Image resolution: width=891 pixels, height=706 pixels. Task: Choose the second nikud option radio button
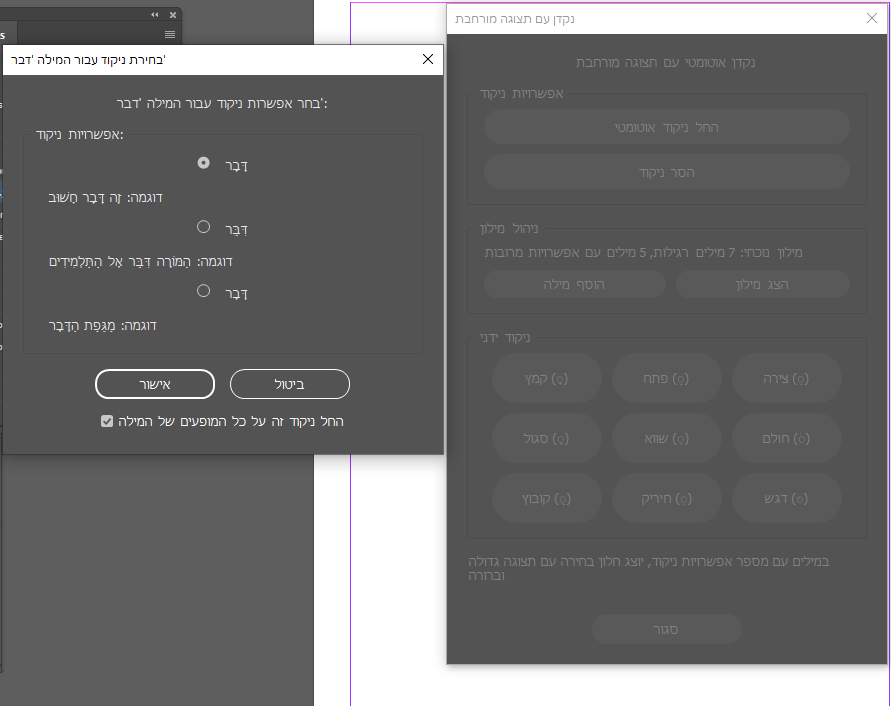[204, 227]
